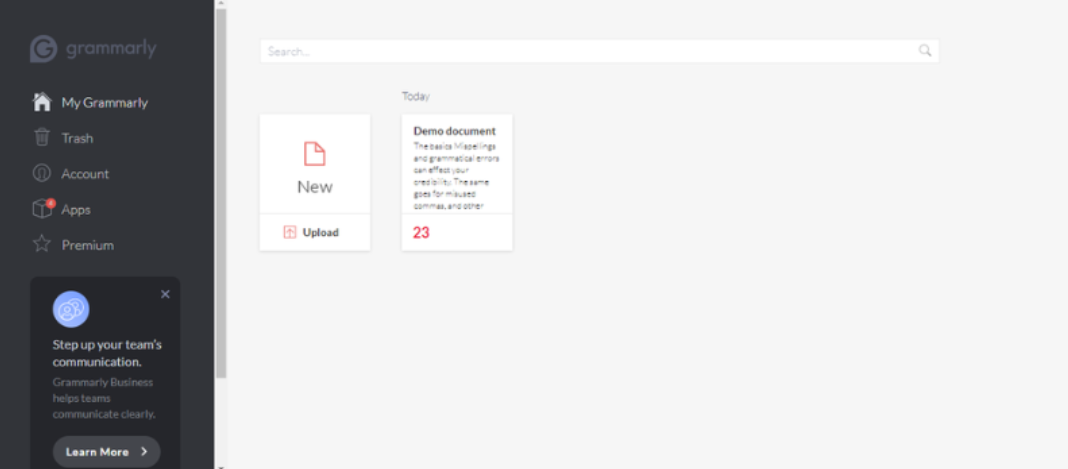Open the Apps page
This screenshot has height=469, width=1068.
point(61,209)
